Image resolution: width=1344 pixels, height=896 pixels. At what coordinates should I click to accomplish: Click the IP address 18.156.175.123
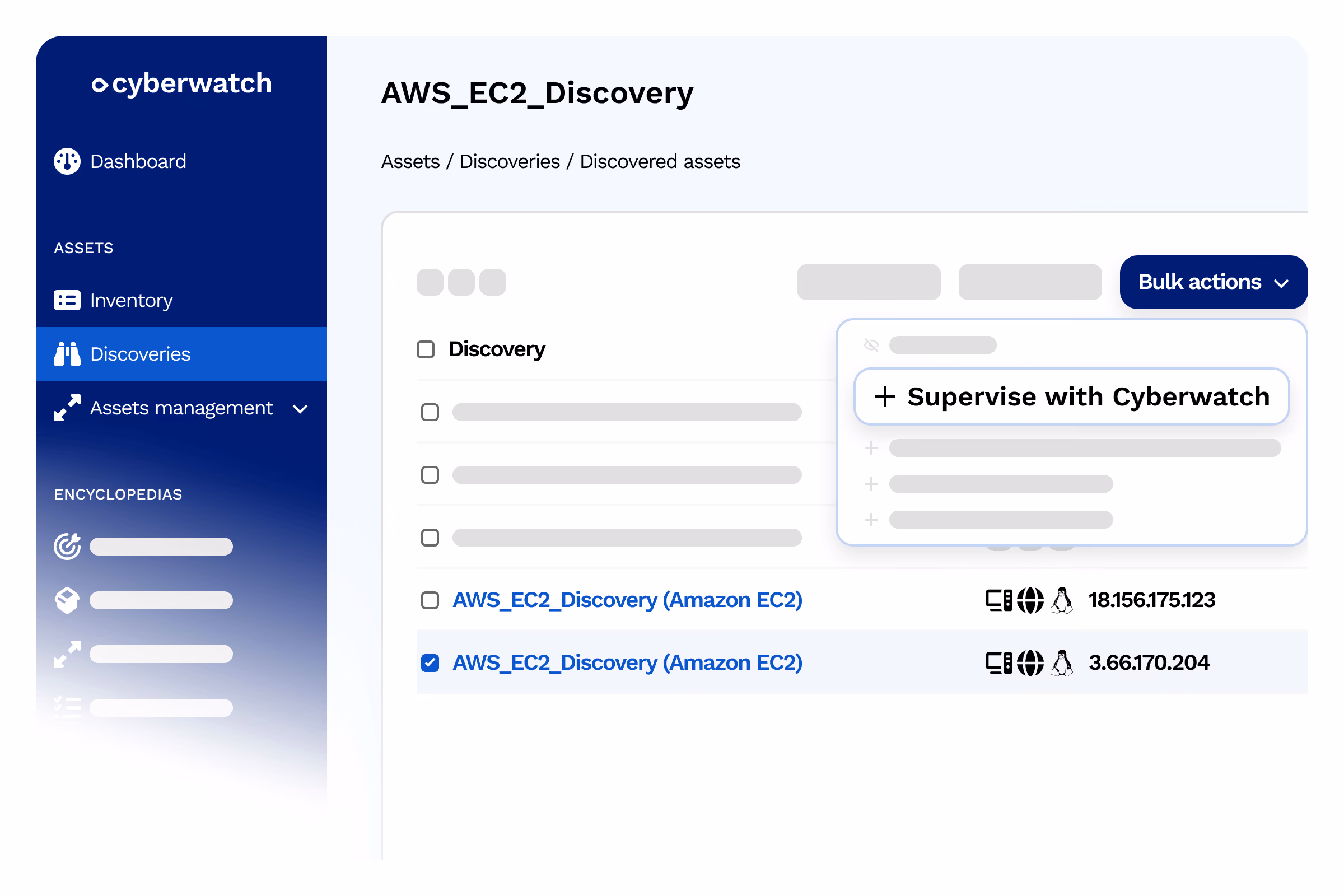pos(1151,600)
